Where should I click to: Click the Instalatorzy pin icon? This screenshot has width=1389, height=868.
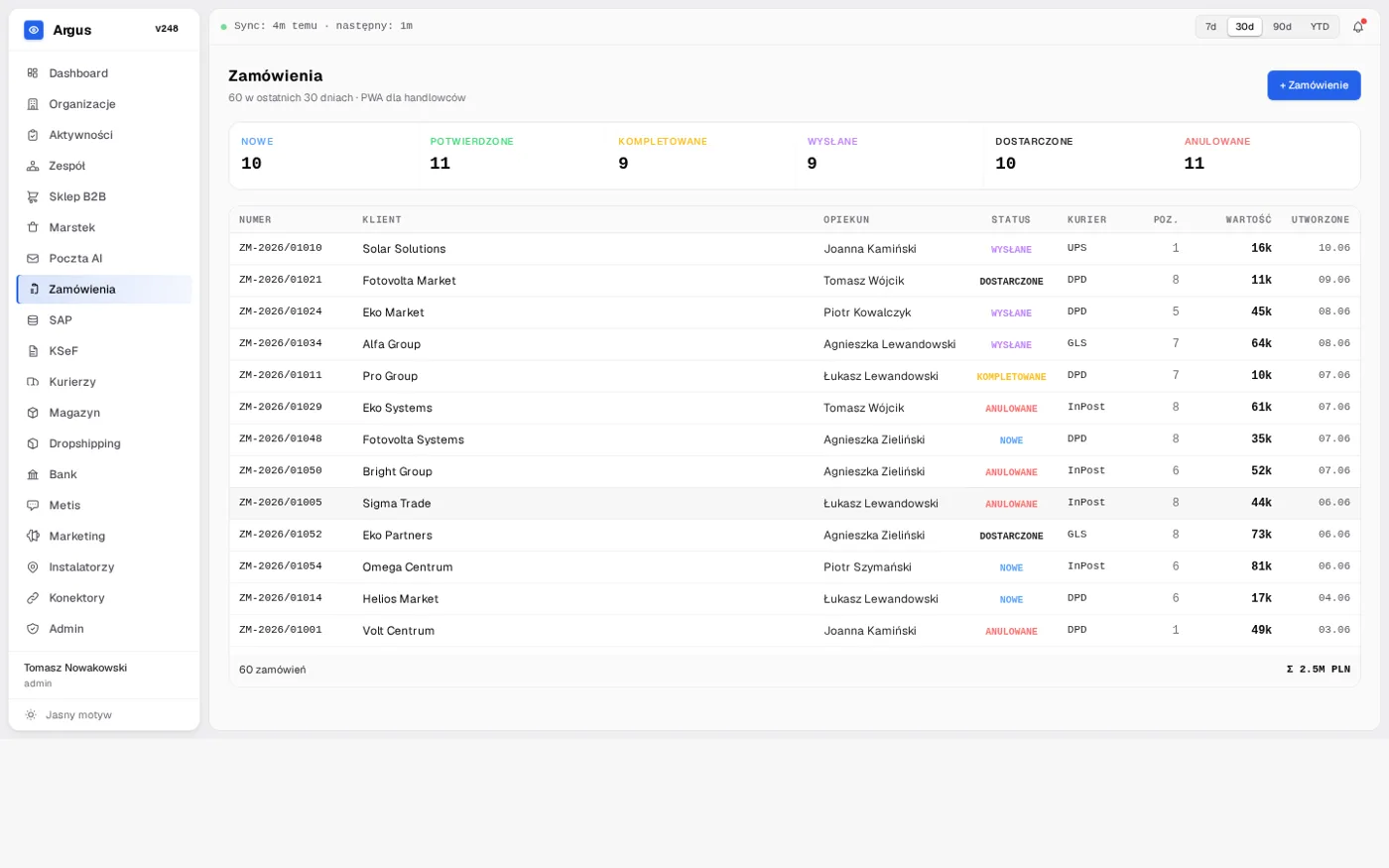click(x=33, y=567)
